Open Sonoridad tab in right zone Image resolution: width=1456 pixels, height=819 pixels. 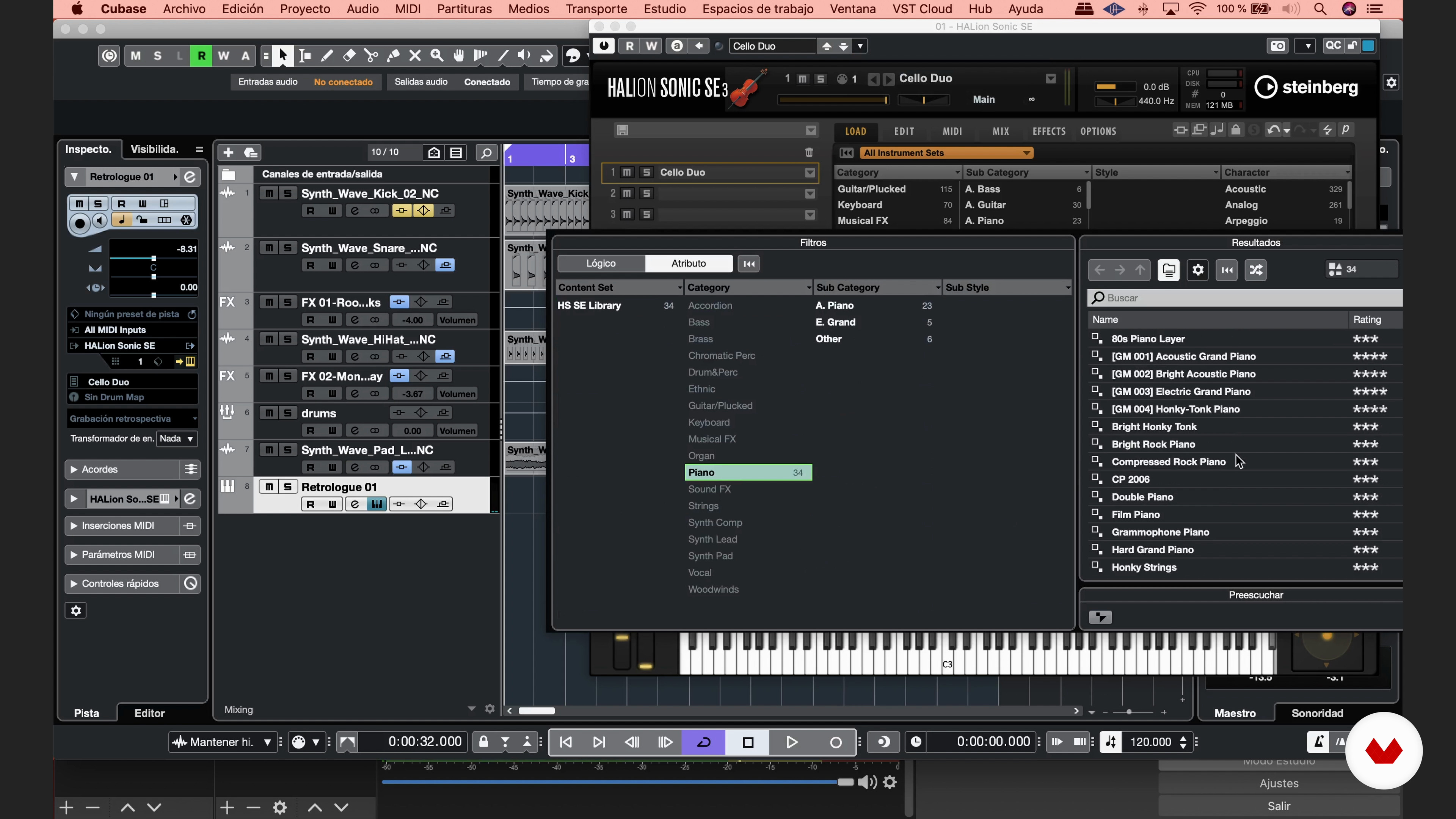click(x=1317, y=713)
